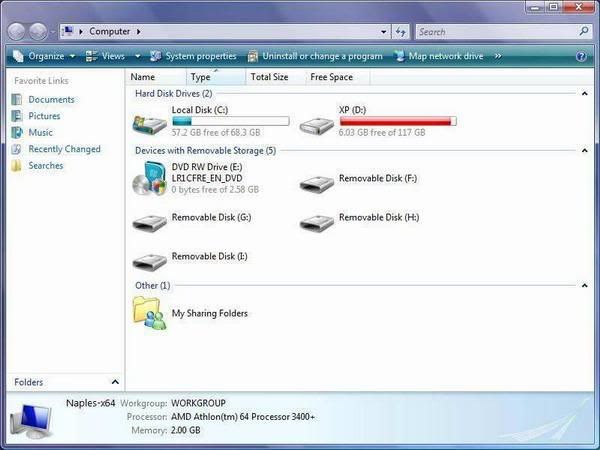Click Computer in the address breadcrumb

click(x=109, y=31)
